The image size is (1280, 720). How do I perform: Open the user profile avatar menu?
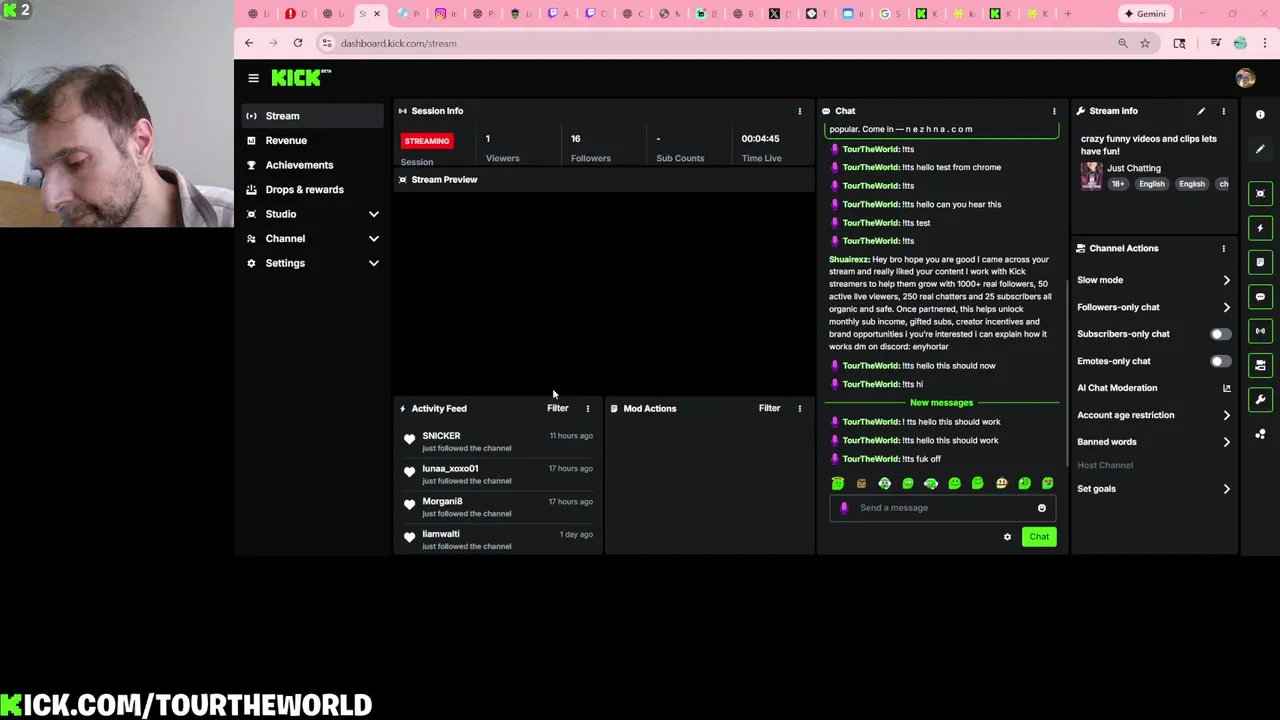click(1245, 78)
